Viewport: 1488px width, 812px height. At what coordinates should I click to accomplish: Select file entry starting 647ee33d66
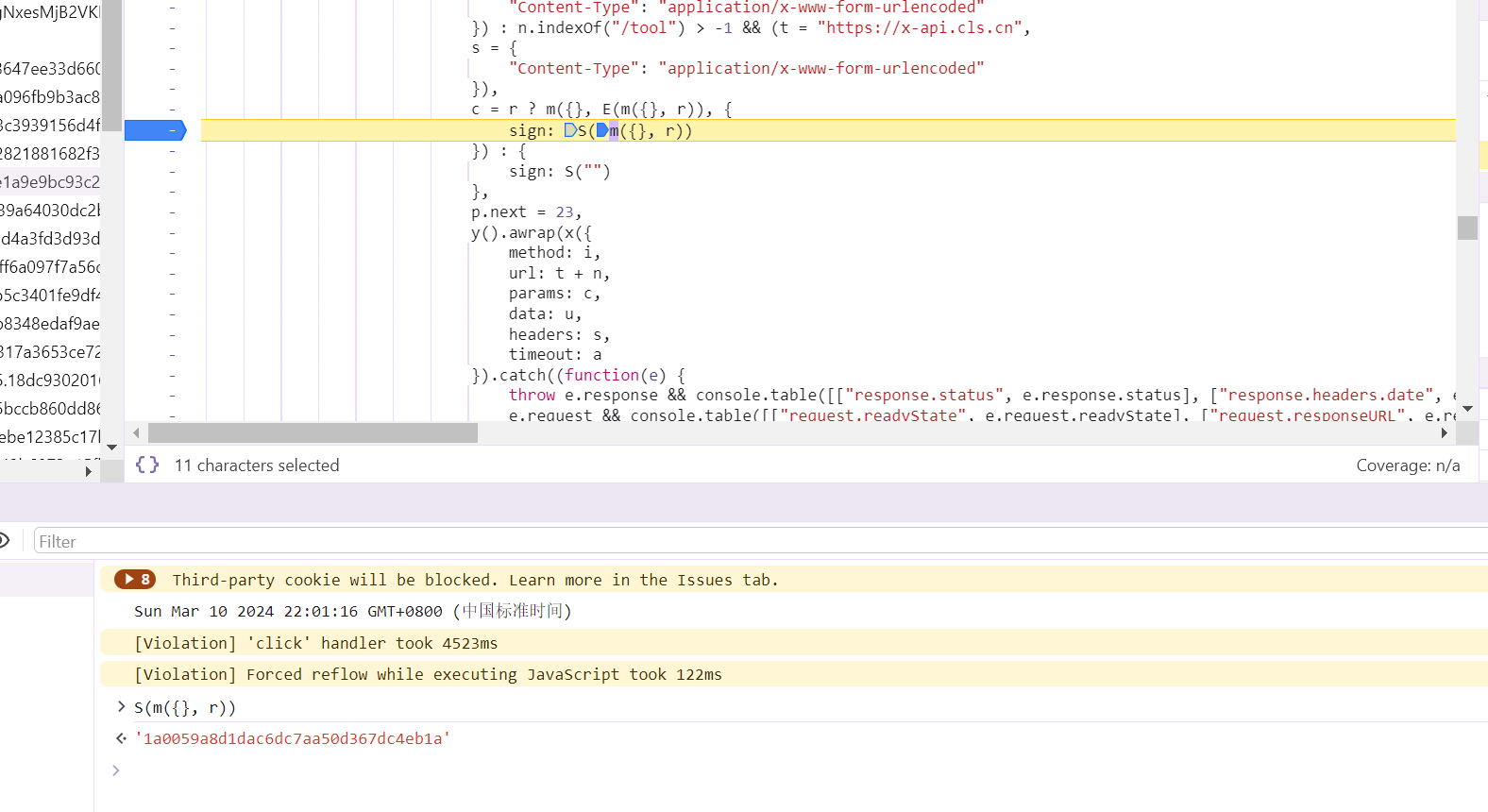click(50, 68)
